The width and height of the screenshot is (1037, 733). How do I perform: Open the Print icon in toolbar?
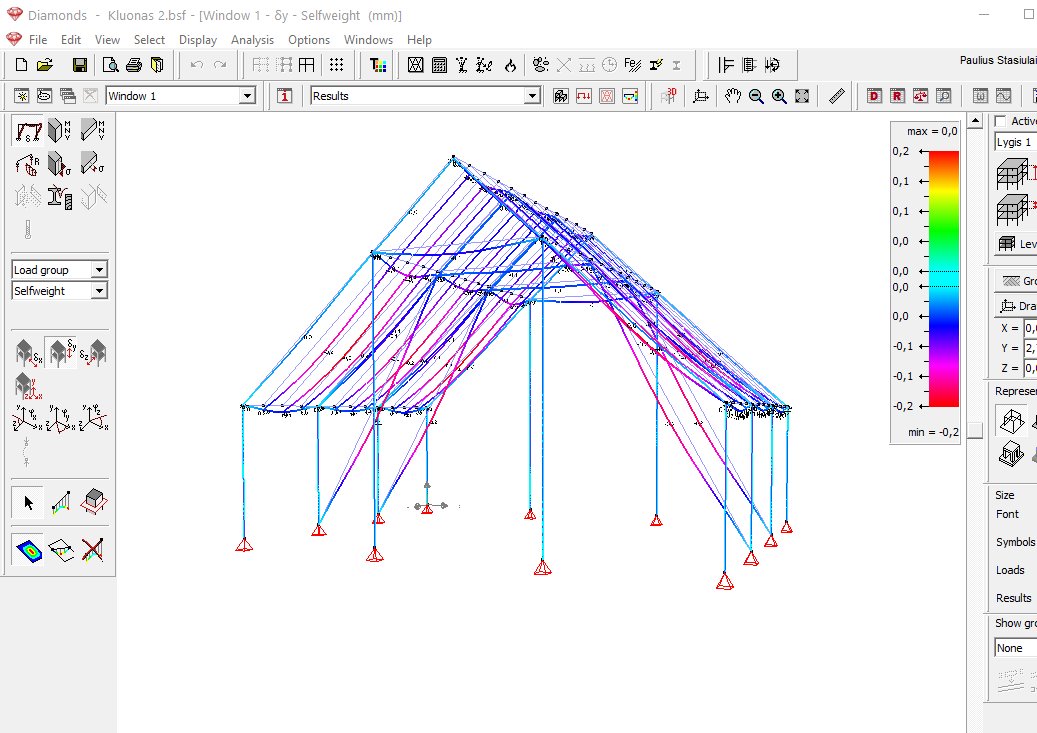pos(134,65)
